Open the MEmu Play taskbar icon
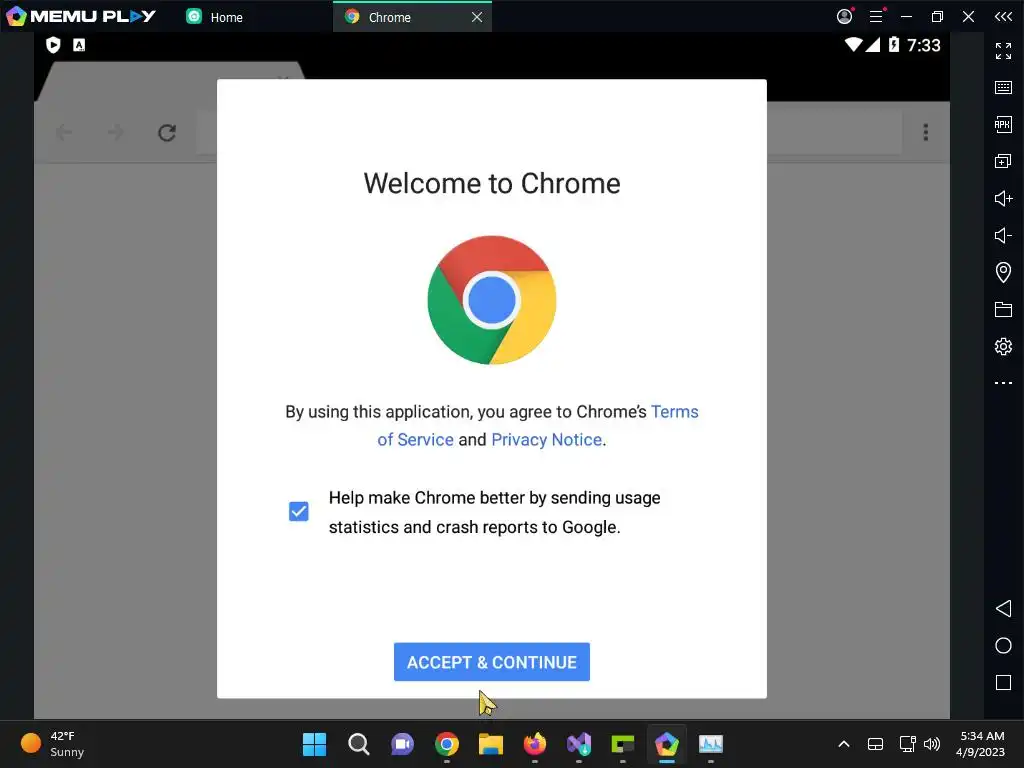 pos(667,744)
